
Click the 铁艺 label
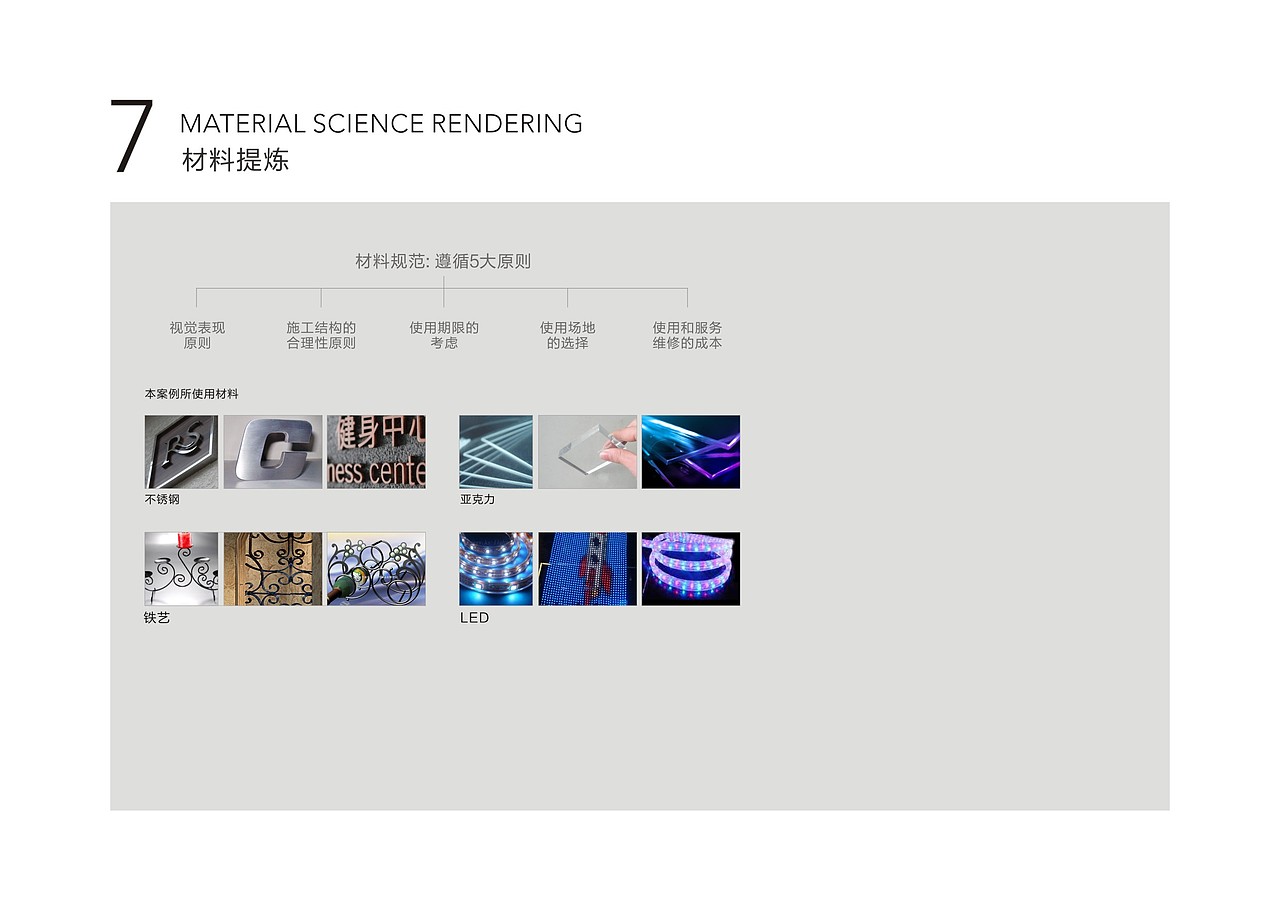[157, 618]
